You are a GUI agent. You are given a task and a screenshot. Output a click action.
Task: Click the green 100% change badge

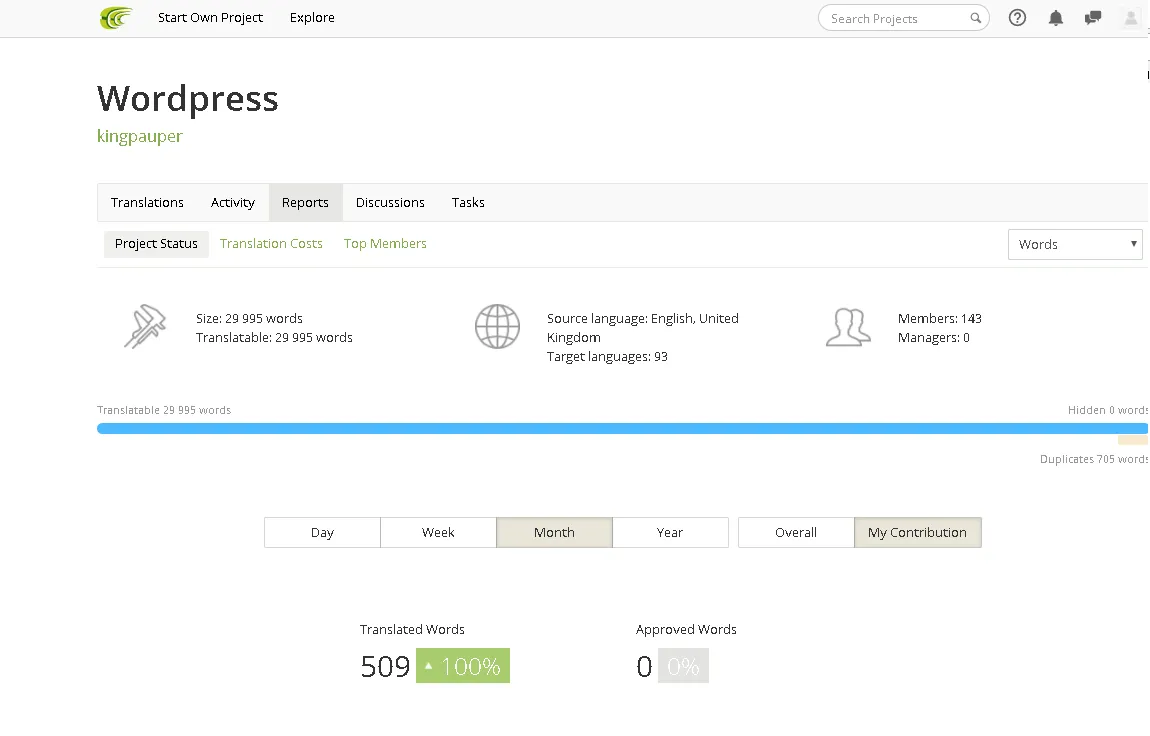463,666
